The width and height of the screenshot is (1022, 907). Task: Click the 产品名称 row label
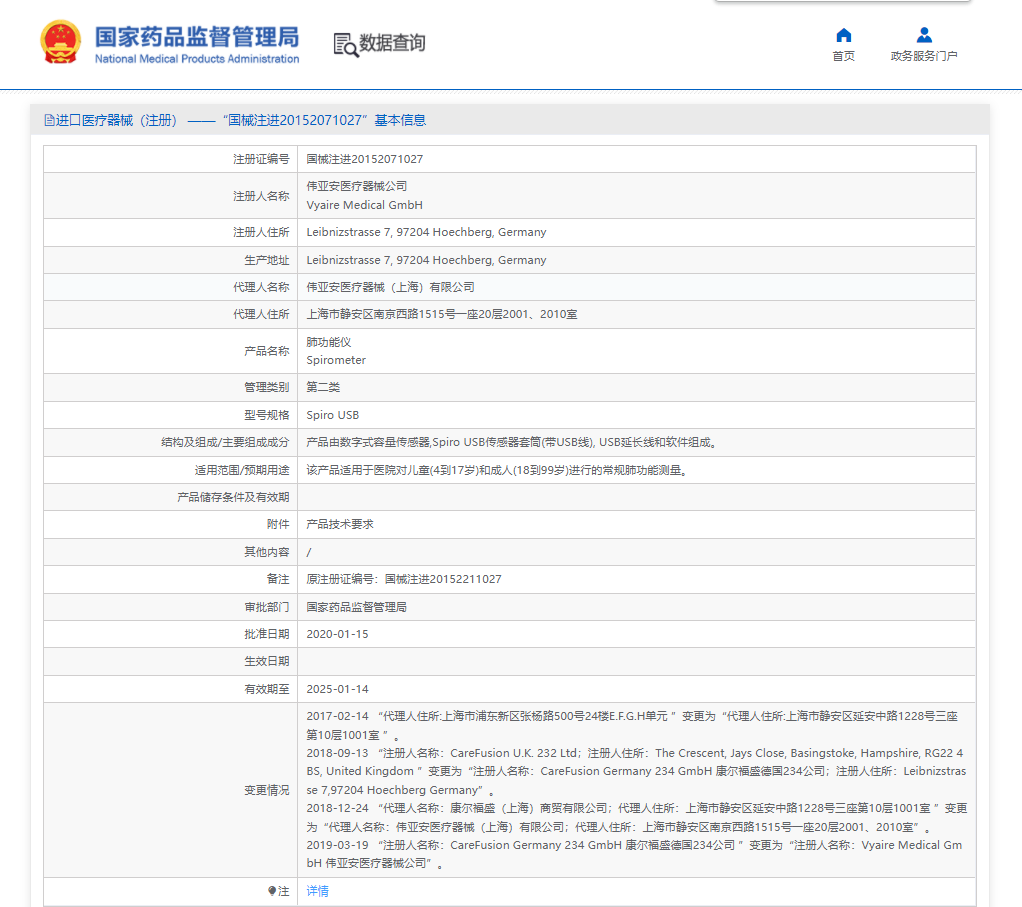[267, 351]
